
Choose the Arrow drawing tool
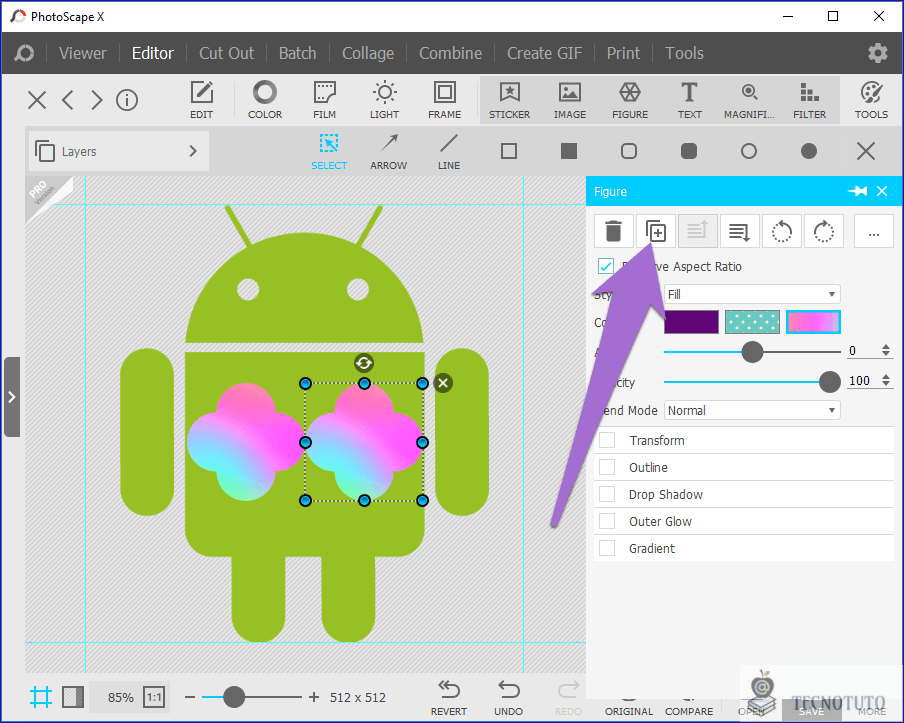[389, 152]
